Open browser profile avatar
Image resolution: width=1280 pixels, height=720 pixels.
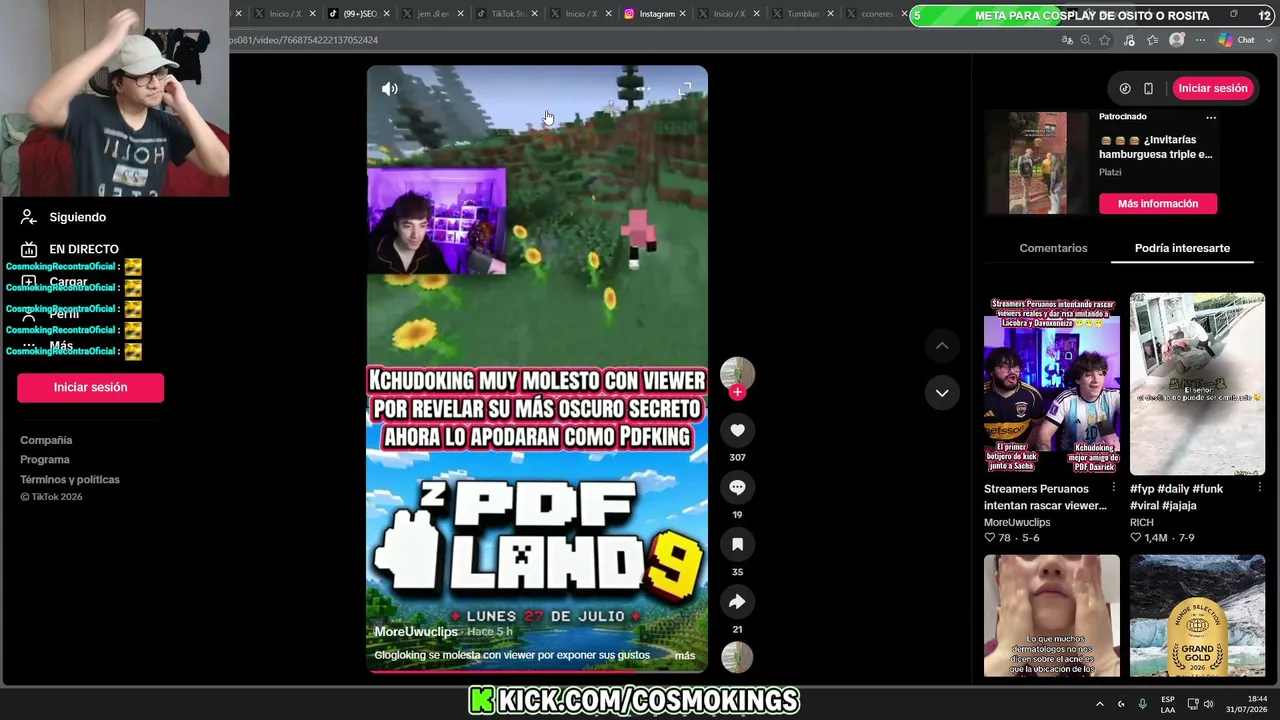(x=1177, y=40)
